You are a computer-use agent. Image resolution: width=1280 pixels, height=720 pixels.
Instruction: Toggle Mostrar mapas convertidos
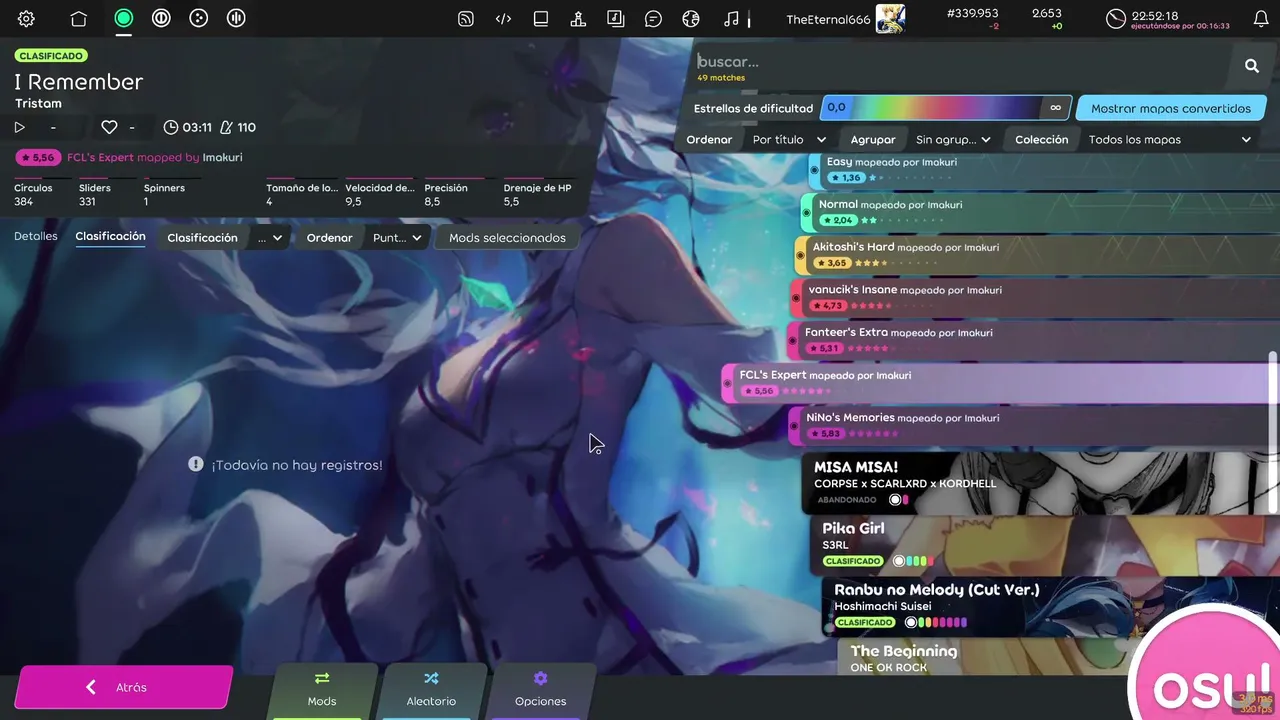[1171, 108]
